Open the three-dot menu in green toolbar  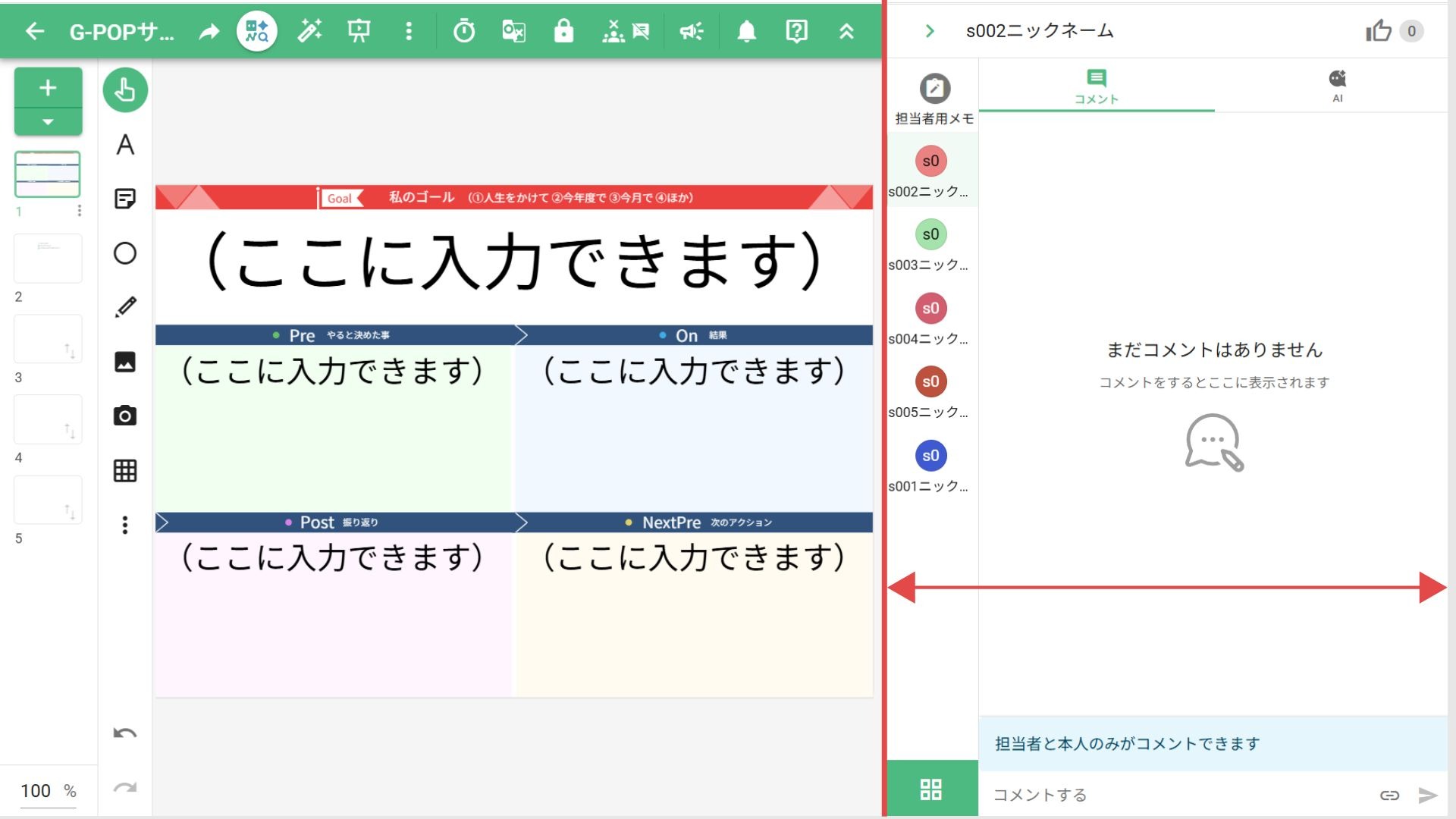coord(409,31)
